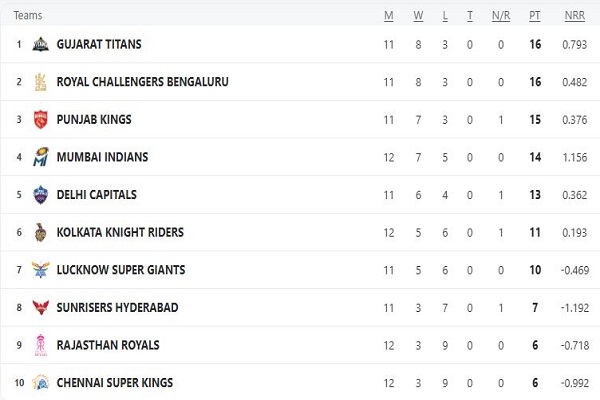The height and width of the screenshot is (400, 600).
Task: Click the Kolkata Knight Riders logo
Action: (x=41, y=232)
